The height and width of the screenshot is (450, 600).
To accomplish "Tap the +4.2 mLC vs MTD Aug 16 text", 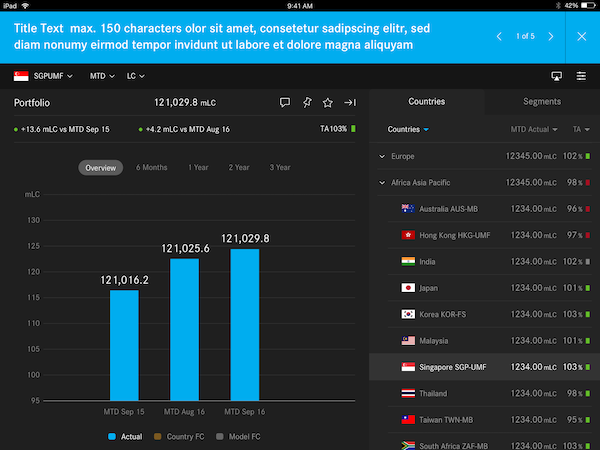I will [188, 129].
